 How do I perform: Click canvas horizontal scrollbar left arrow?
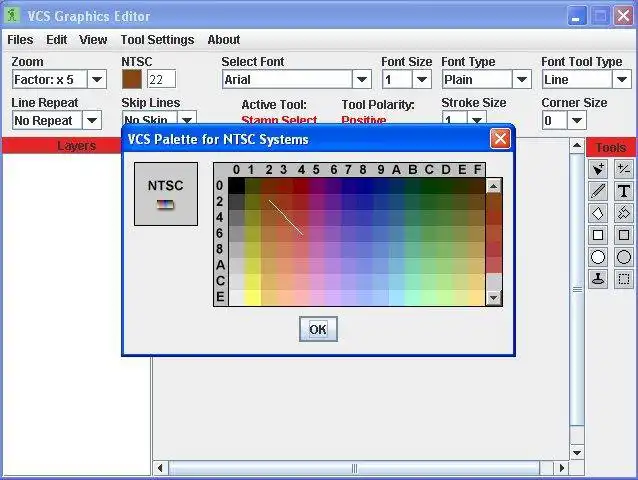point(160,468)
